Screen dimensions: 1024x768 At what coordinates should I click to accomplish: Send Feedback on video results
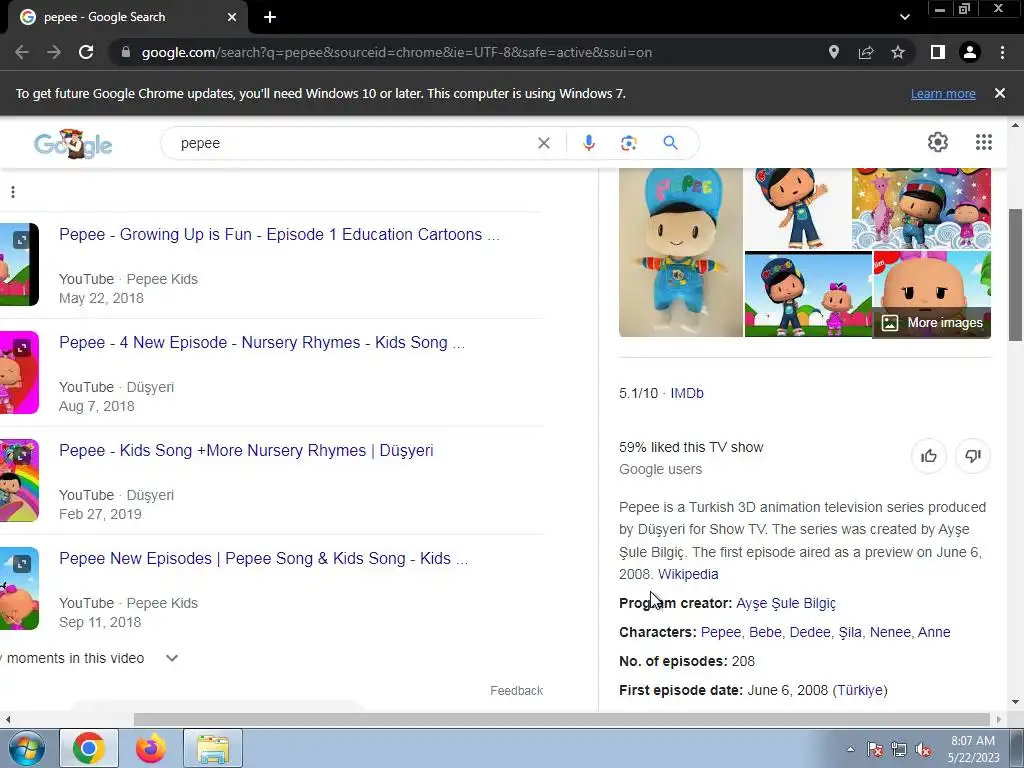click(517, 690)
